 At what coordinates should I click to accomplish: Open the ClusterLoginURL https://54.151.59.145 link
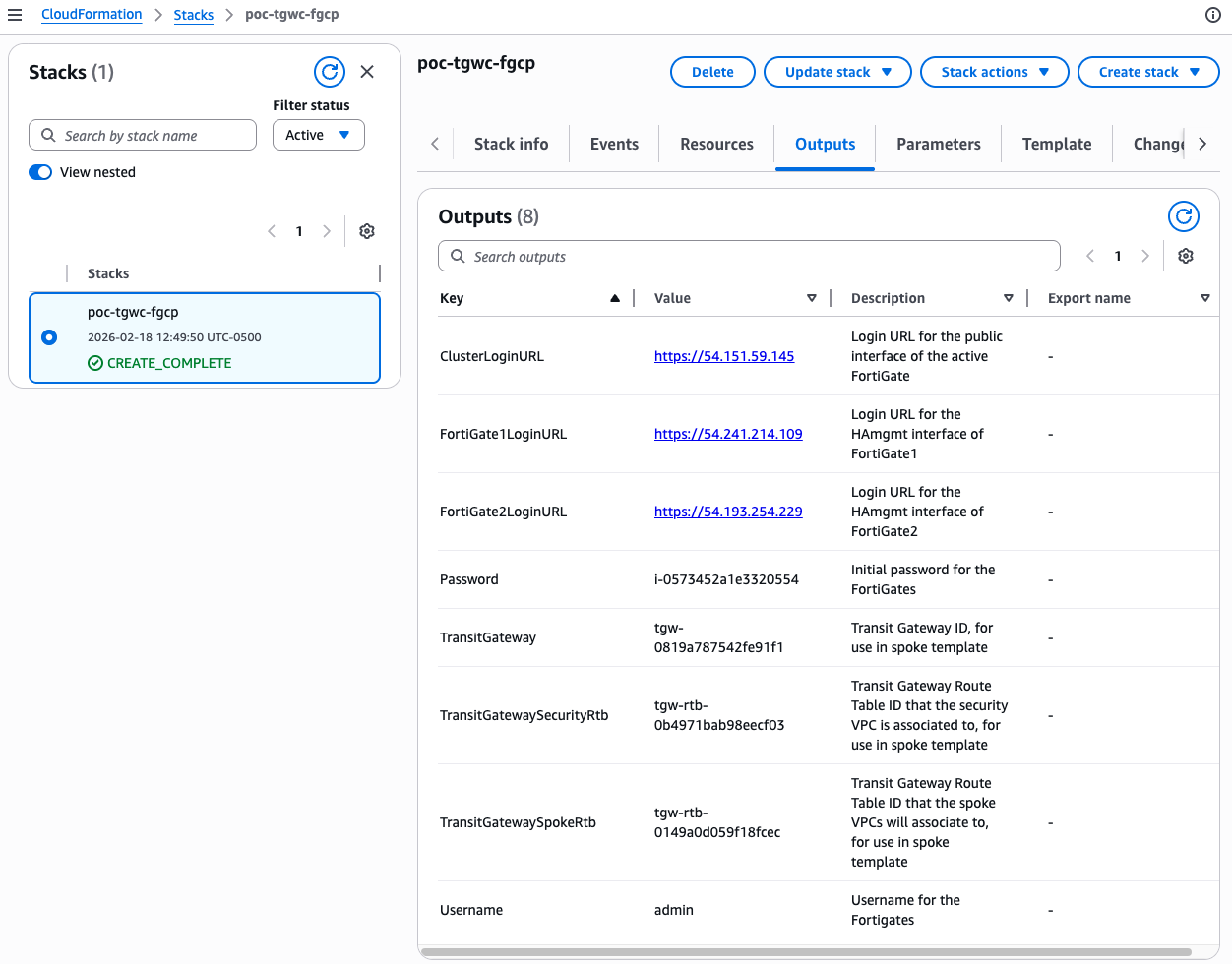(724, 356)
